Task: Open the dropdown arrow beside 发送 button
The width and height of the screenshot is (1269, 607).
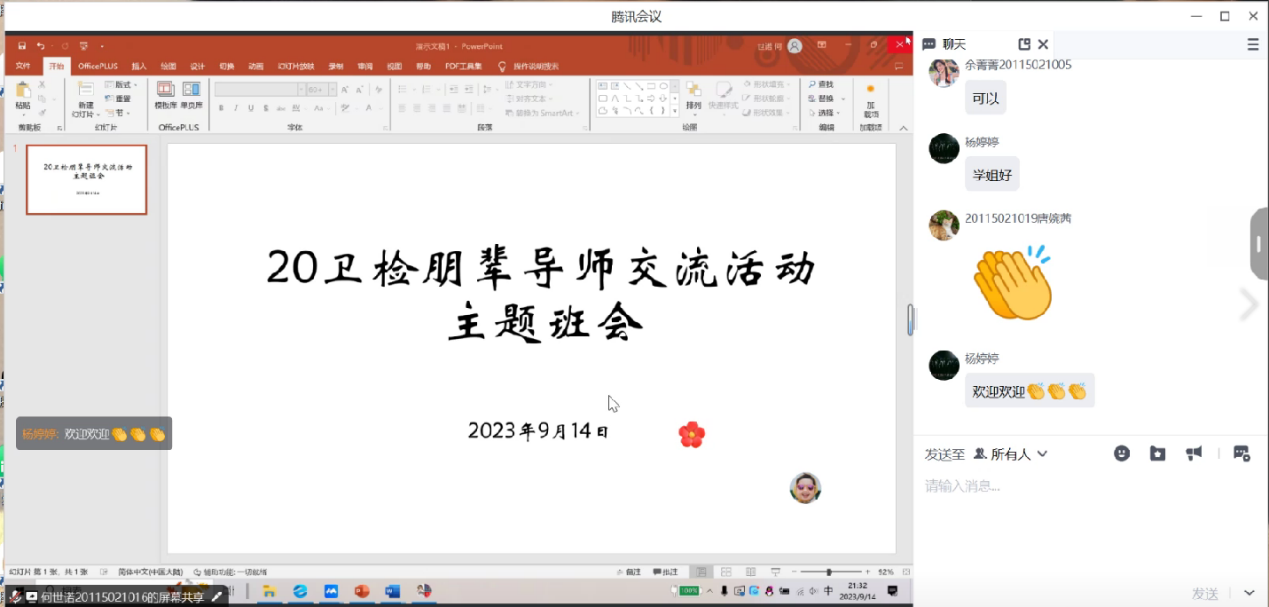Action: click(1248, 593)
